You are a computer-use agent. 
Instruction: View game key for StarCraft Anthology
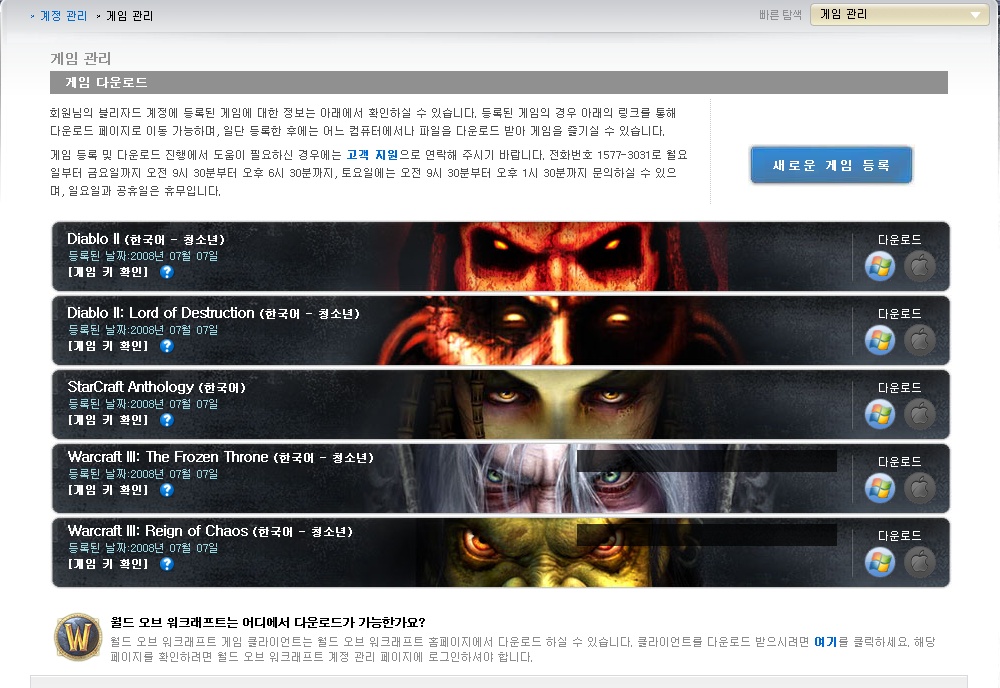[x=108, y=420]
